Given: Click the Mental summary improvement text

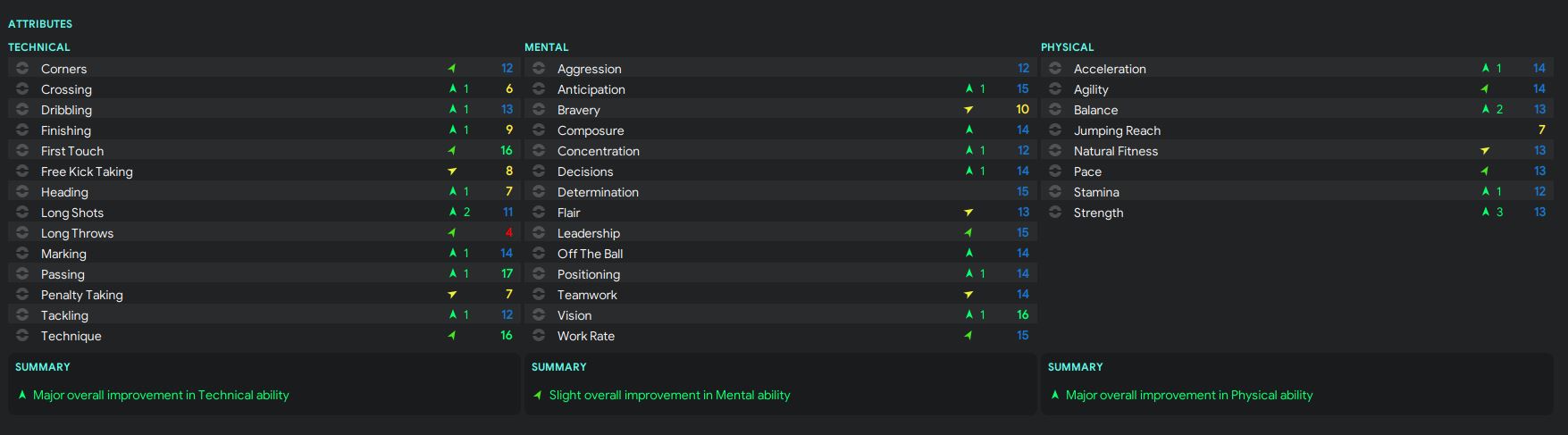Looking at the screenshot, I should 669,395.
